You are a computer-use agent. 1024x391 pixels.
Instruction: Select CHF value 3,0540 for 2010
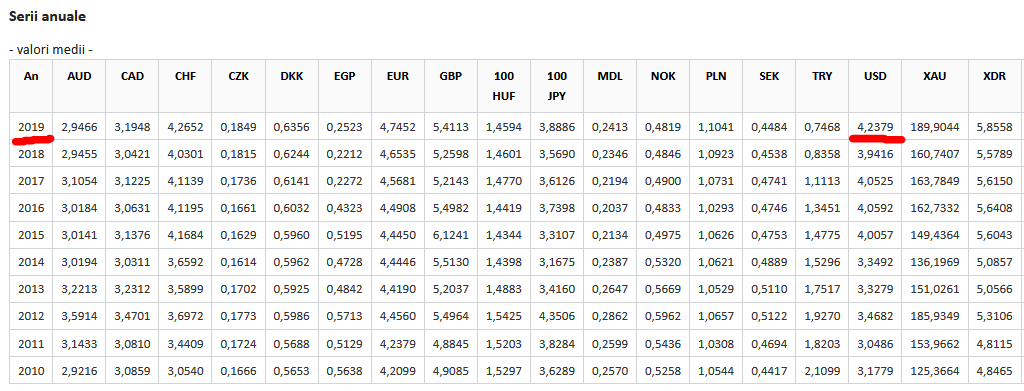click(x=185, y=371)
